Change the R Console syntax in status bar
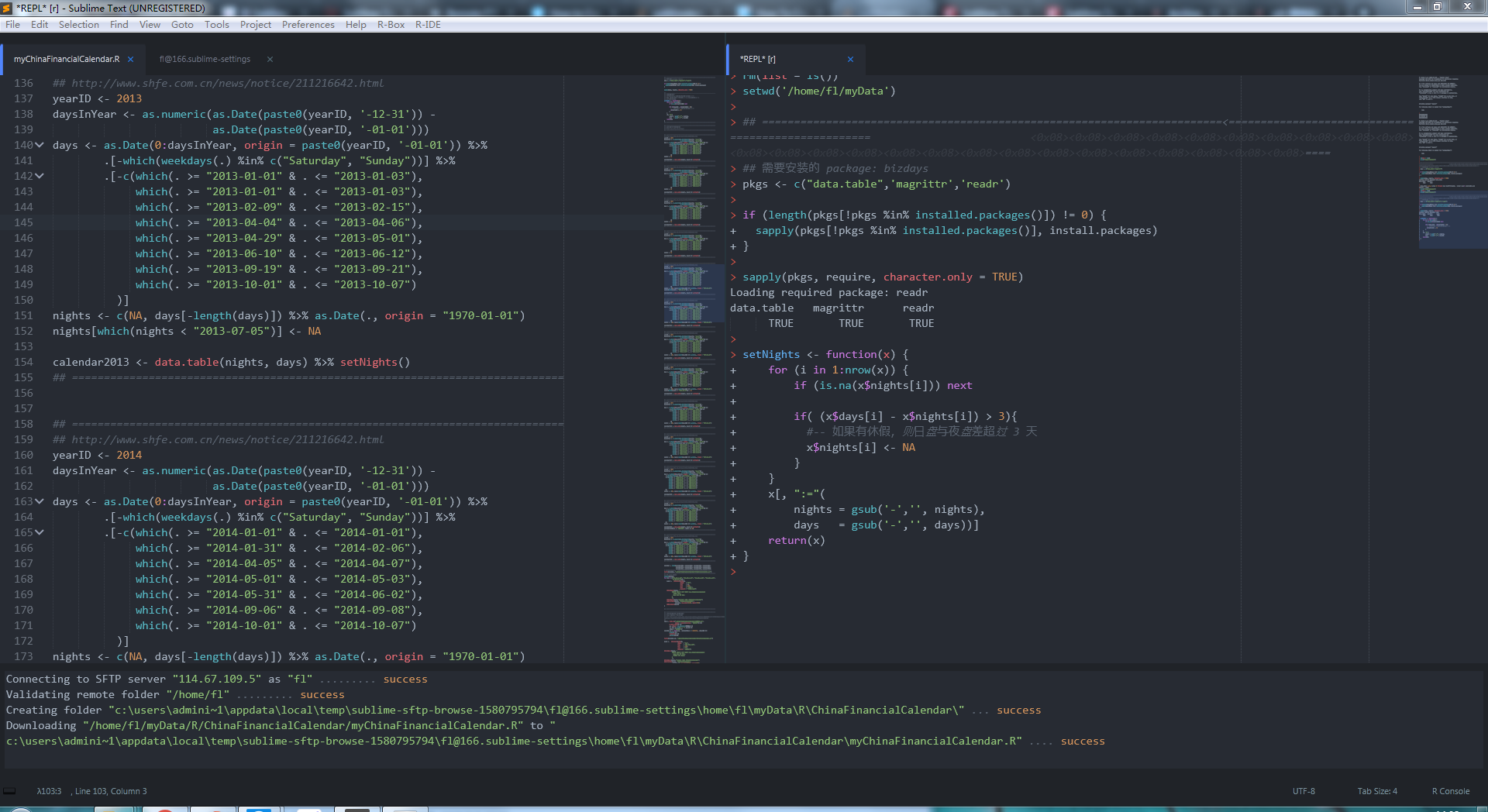The width and height of the screenshot is (1488, 812). pyautogui.click(x=1451, y=791)
